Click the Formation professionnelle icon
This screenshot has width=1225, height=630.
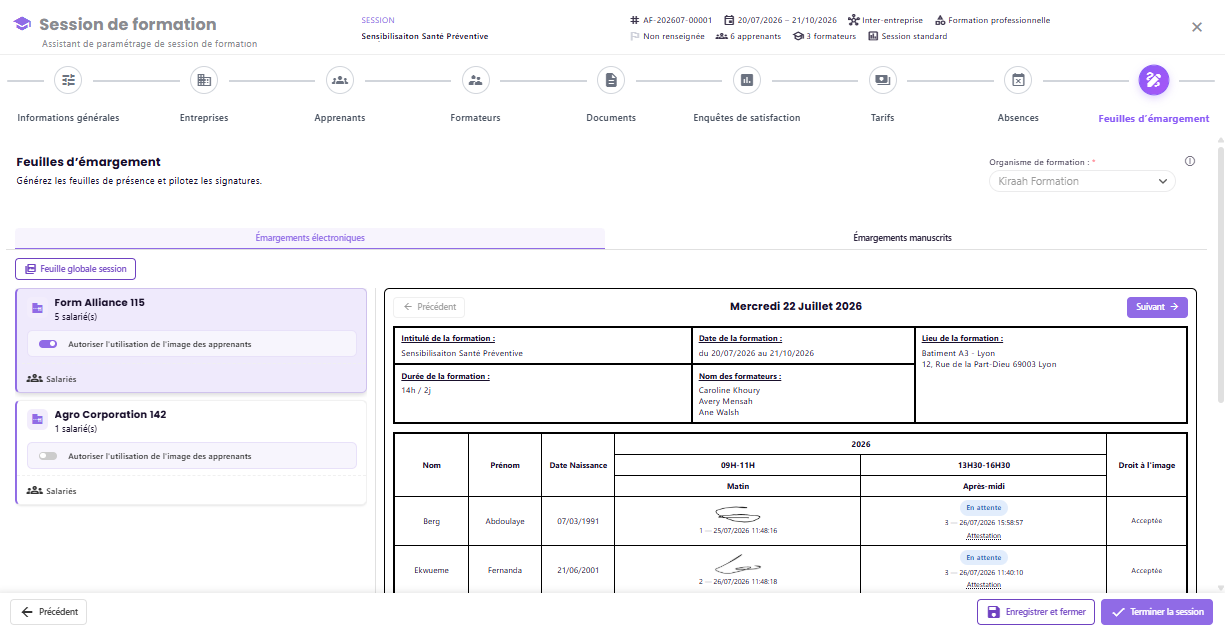tap(940, 20)
